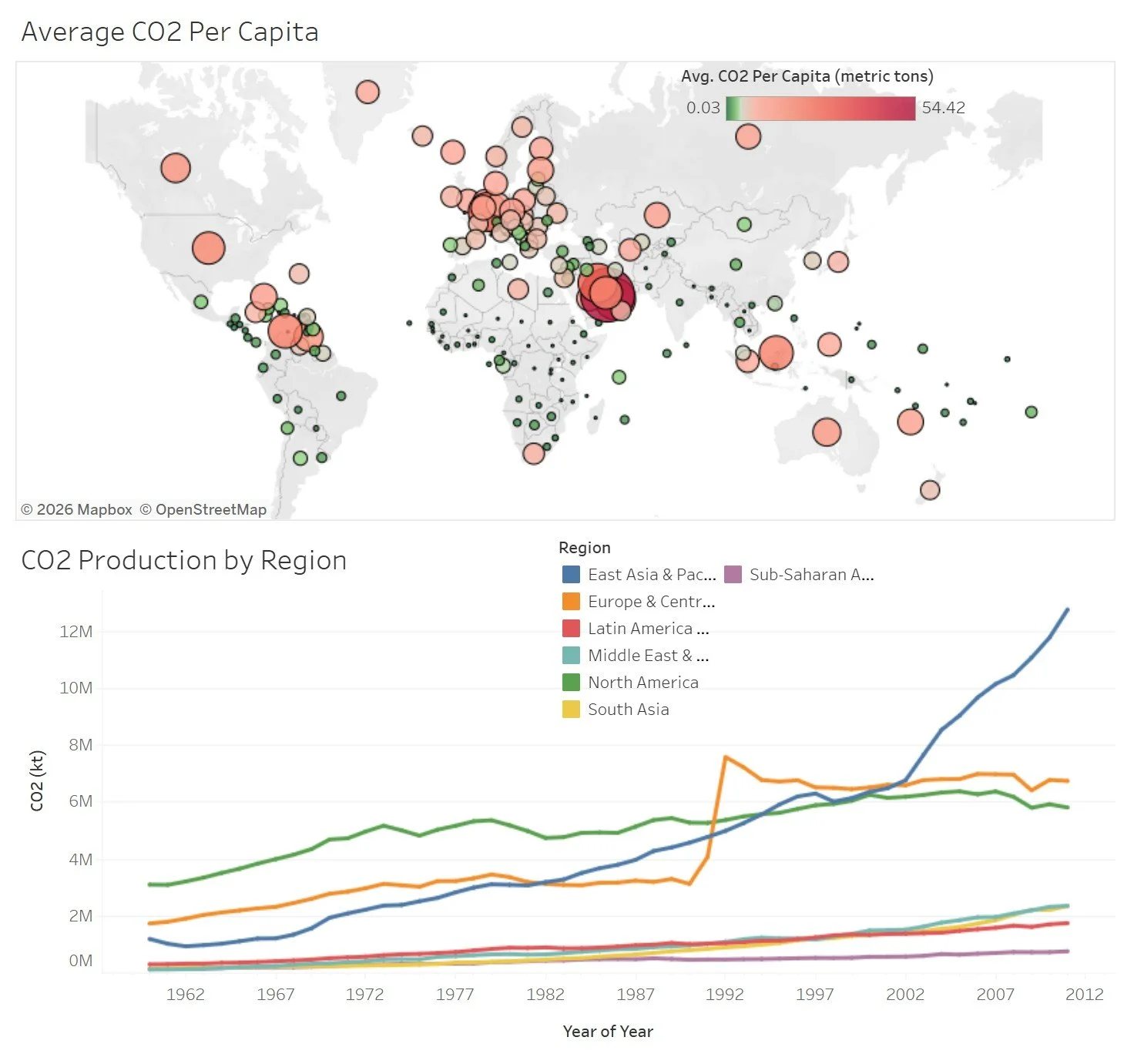Click the 'Average CO2 Per Capita' title
1144x1064 pixels.
(x=169, y=32)
